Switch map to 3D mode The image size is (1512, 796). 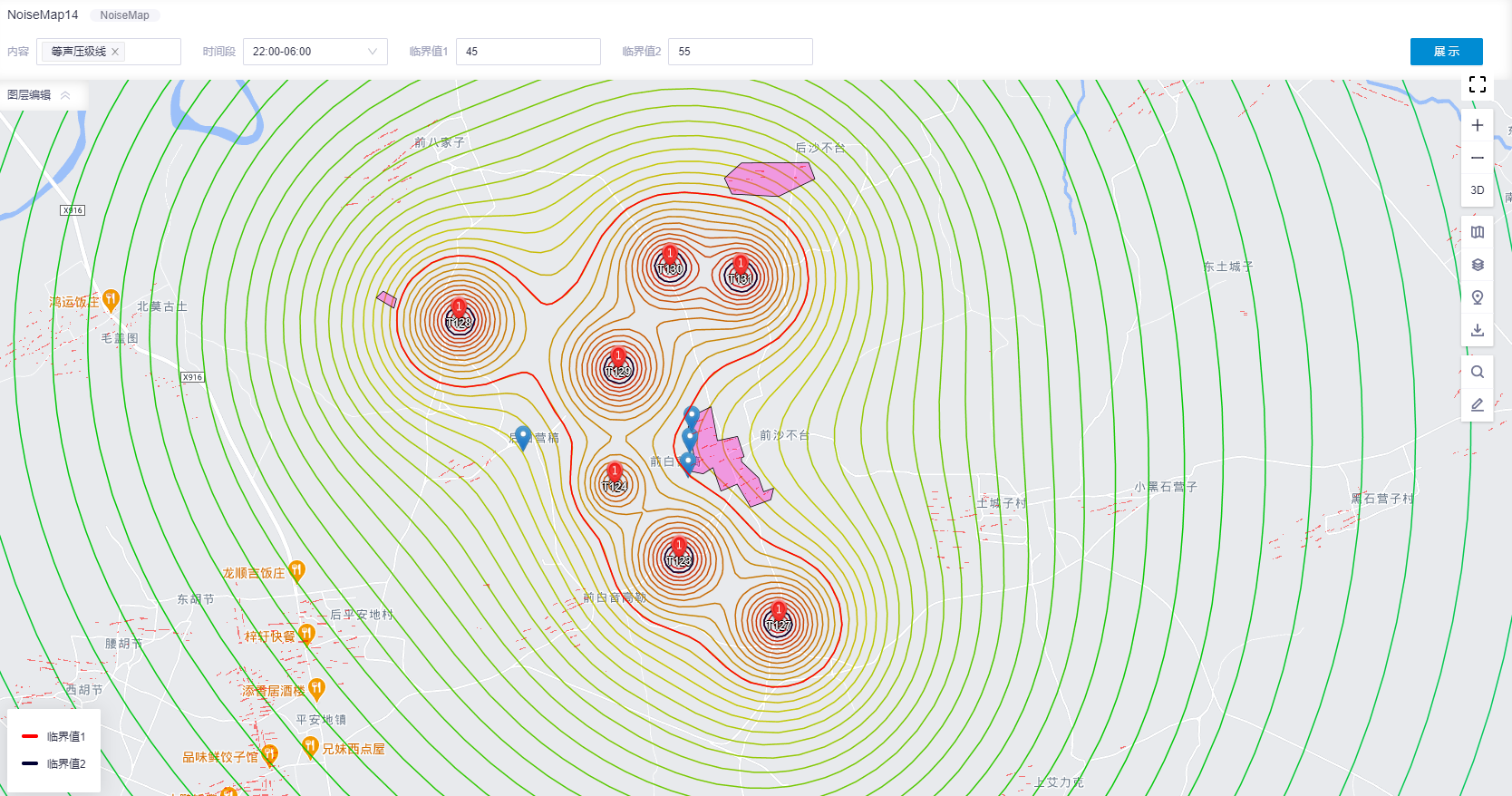click(1478, 190)
